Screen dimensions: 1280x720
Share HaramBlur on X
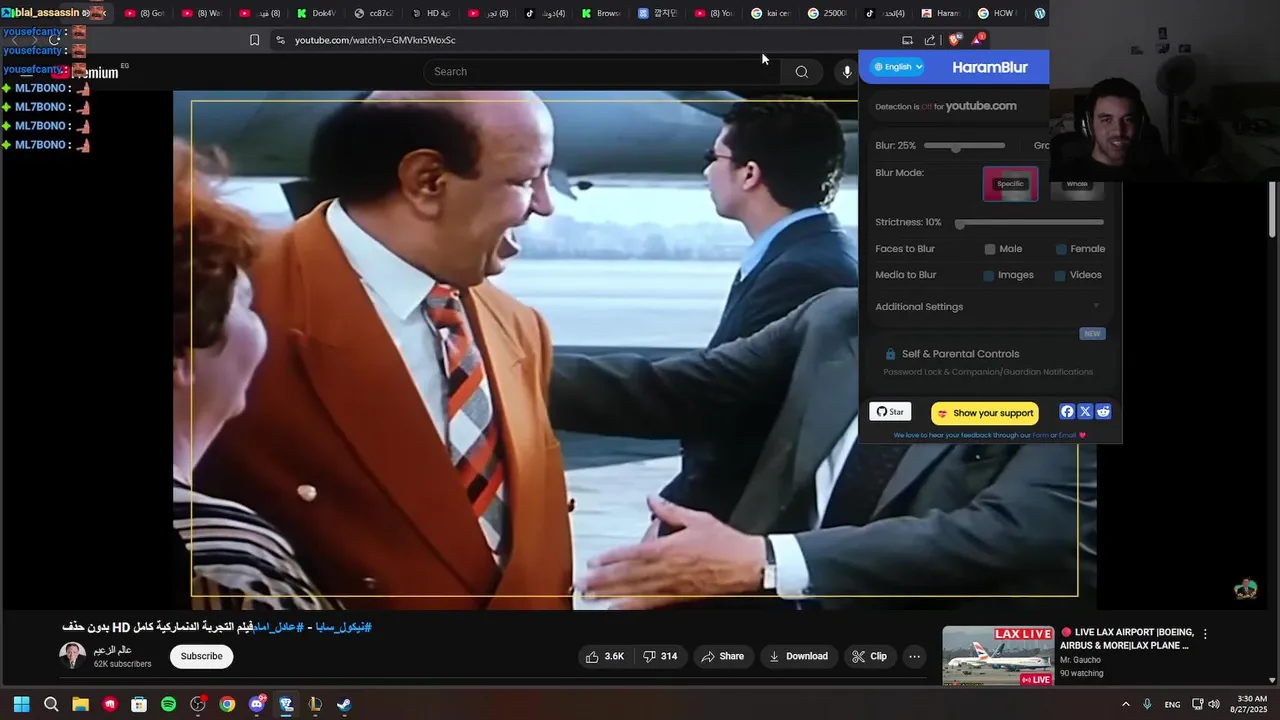pos(1085,412)
